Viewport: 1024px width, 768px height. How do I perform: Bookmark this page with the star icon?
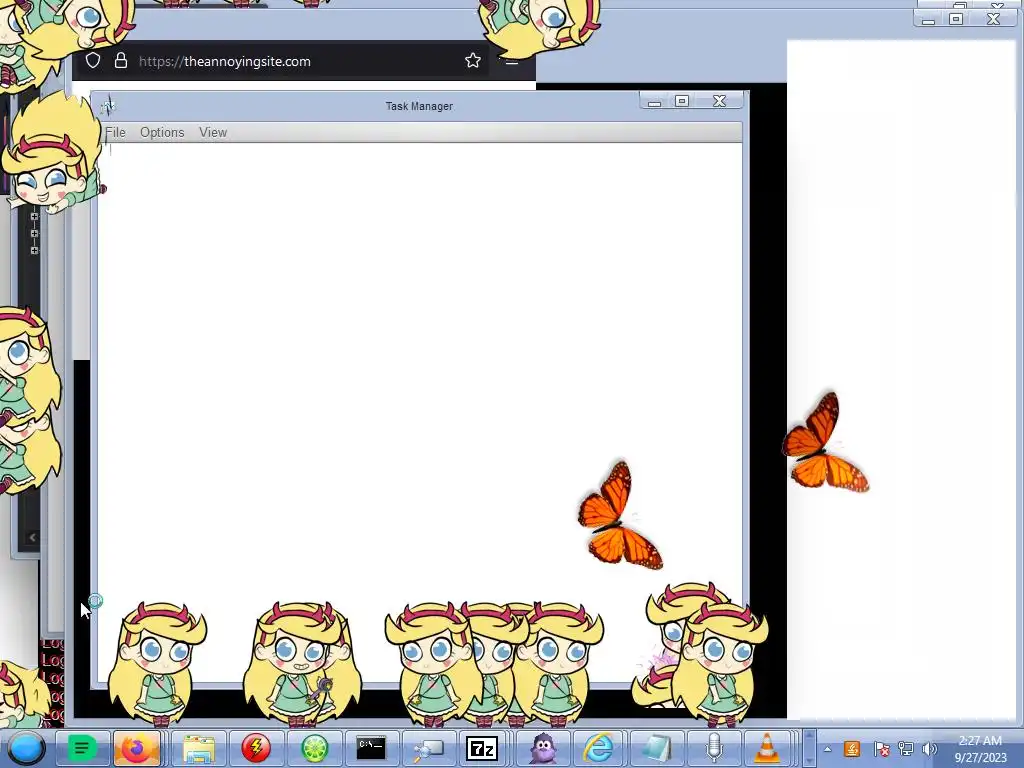[x=473, y=61]
